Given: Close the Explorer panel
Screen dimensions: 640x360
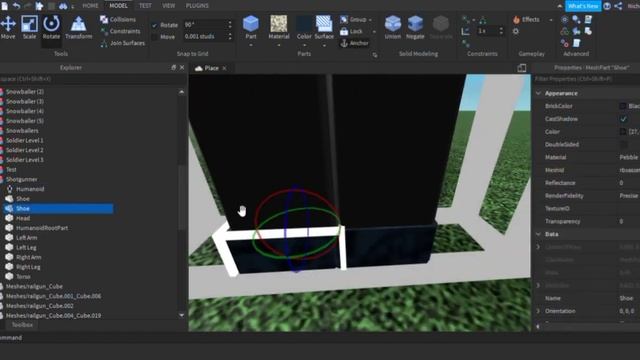Looking at the screenshot, I should click(182, 67).
